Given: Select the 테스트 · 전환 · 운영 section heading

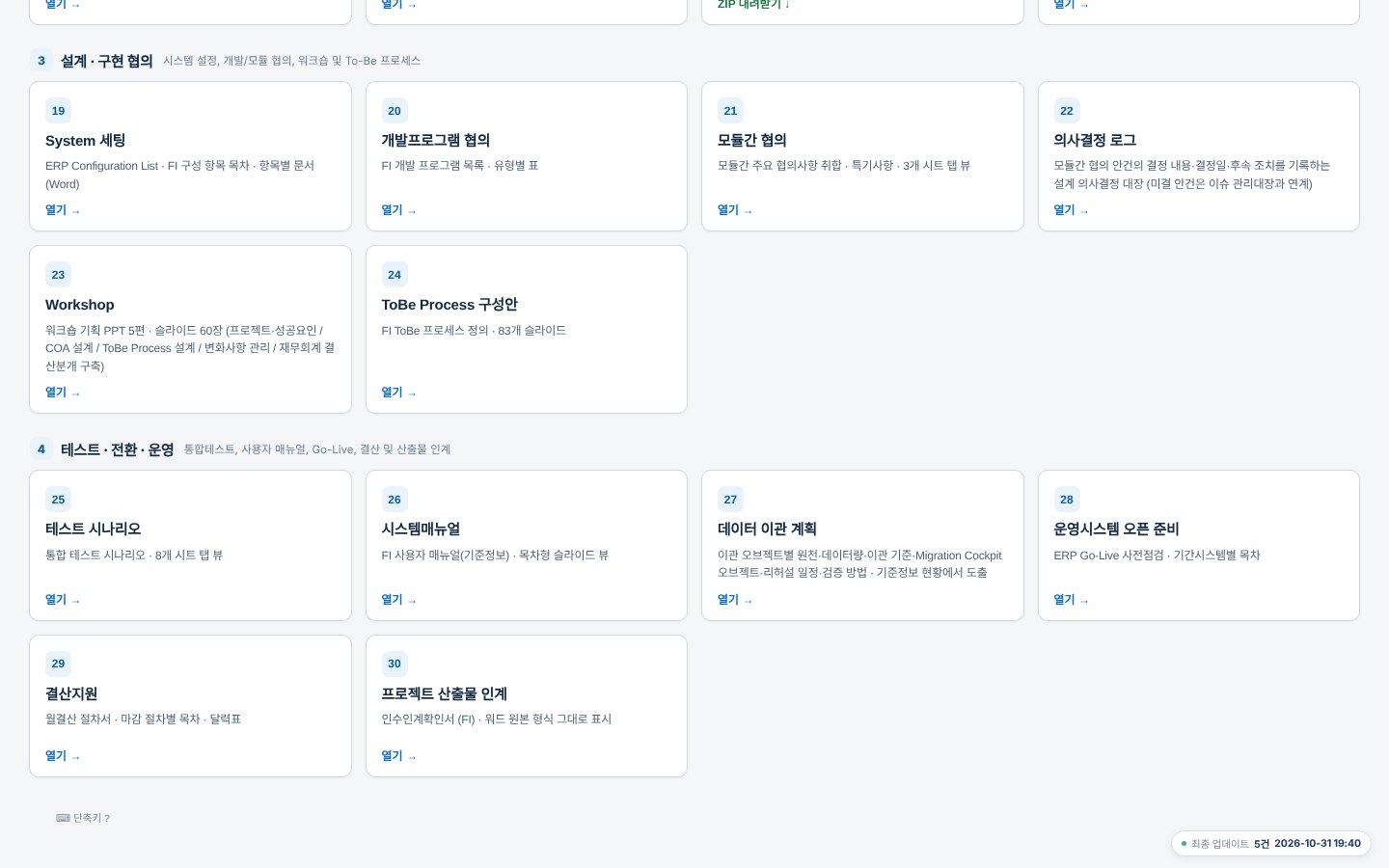Looking at the screenshot, I should click(x=118, y=449).
